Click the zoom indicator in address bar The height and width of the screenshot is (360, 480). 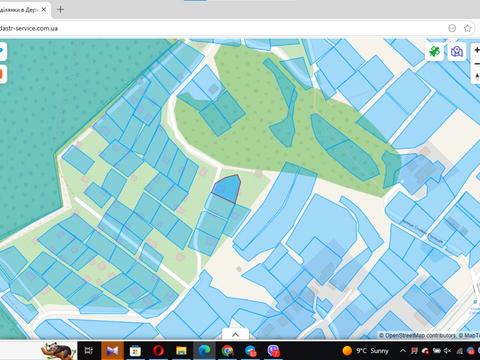pyautogui.click(x=452, y=28)
